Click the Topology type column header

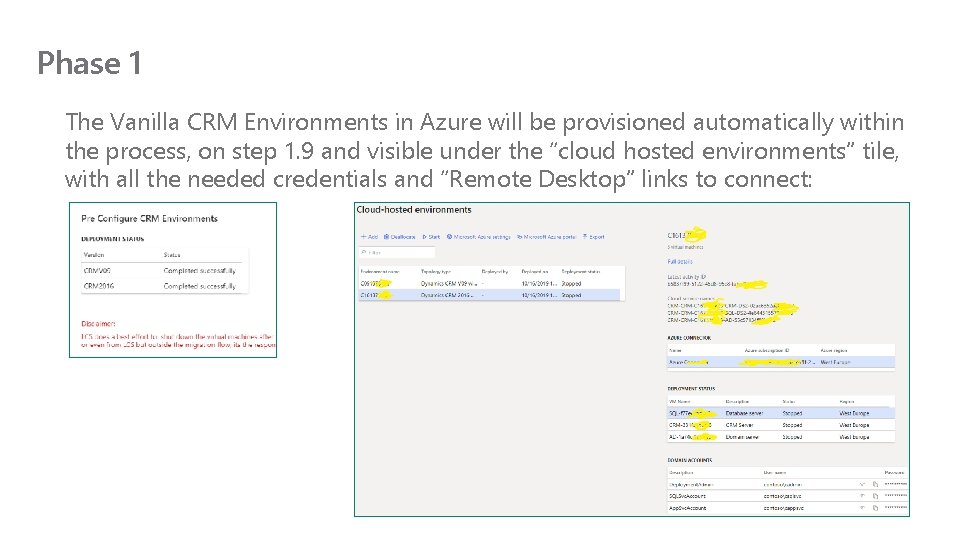pos(435,271)
